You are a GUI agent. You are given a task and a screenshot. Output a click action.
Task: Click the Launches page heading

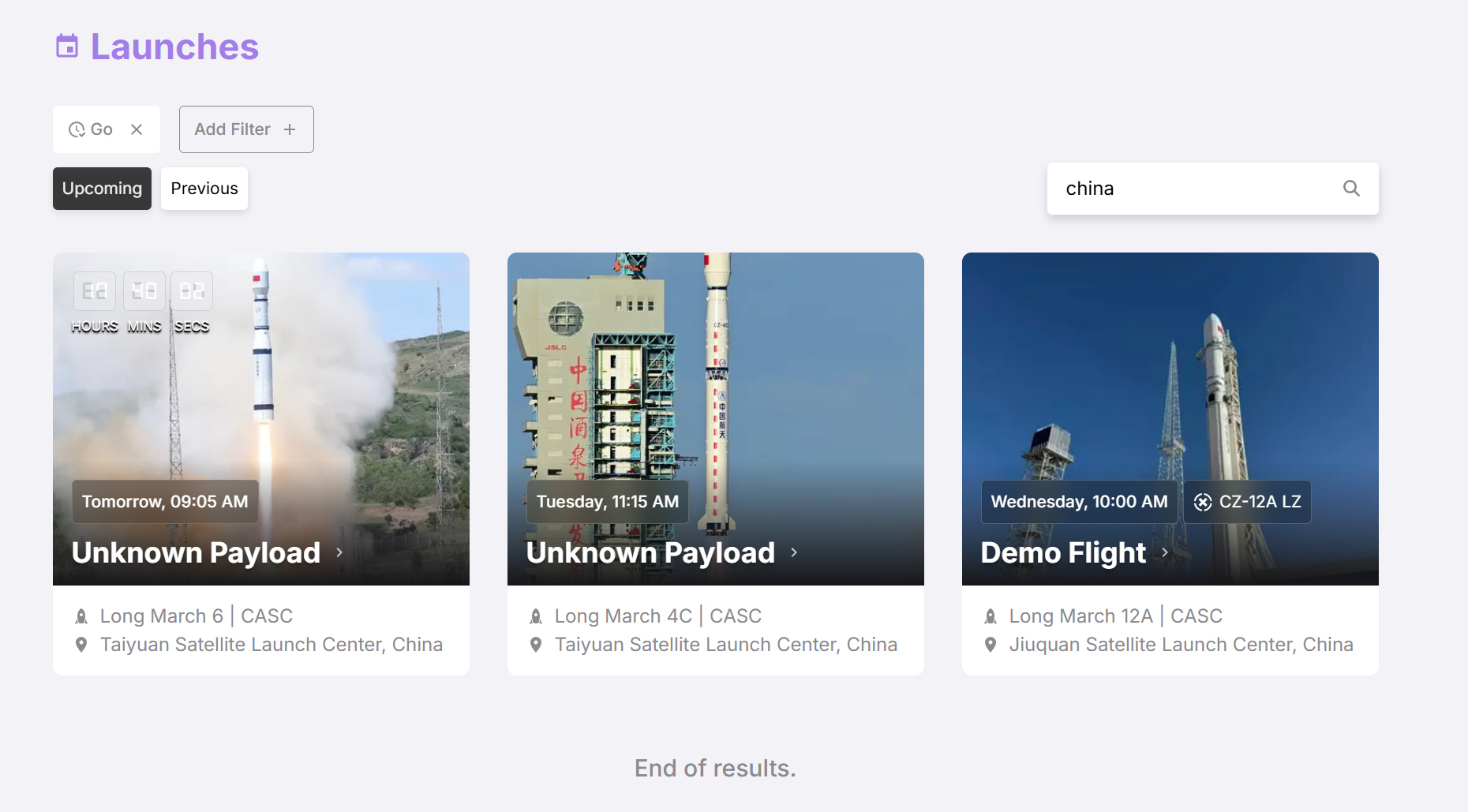pyautogui.click(x=174, y=47)
